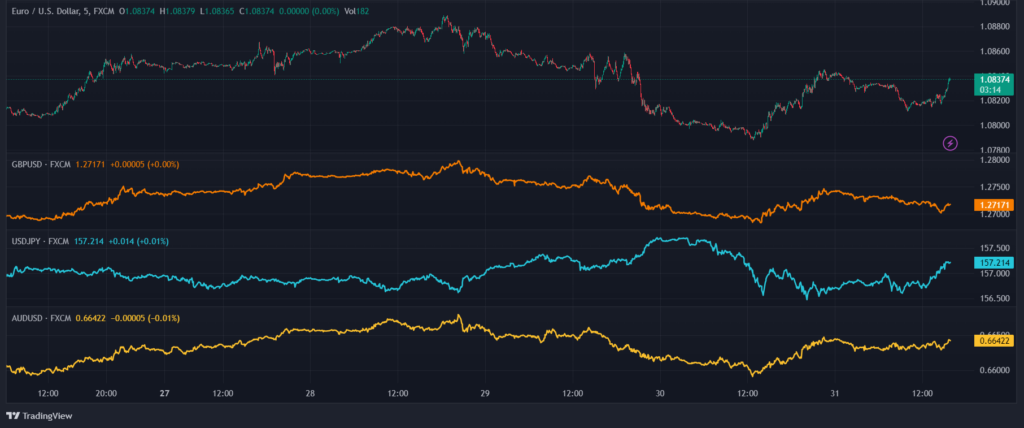The height and width of the screenshot is (428, 1024).
Task: Click date 27 on the time axis
Action: coord(163,393)
